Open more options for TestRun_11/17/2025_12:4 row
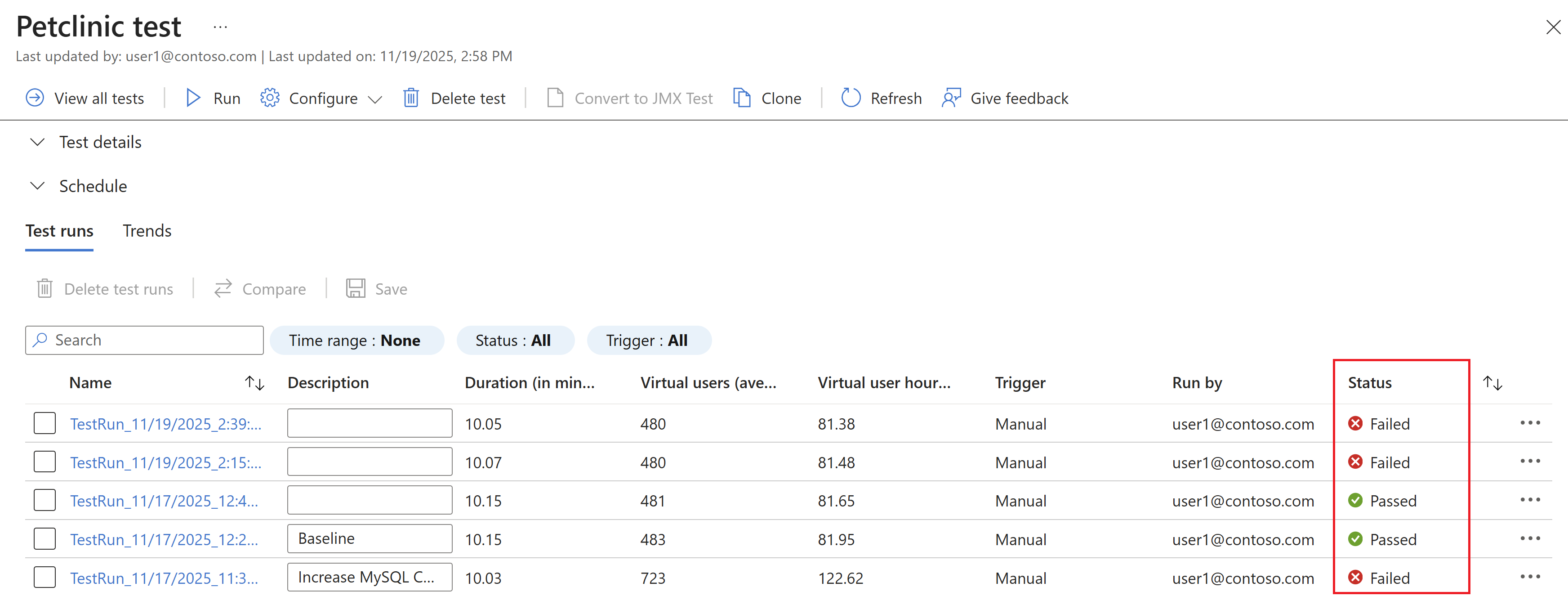1568x596 pixels. point(1530,500)
